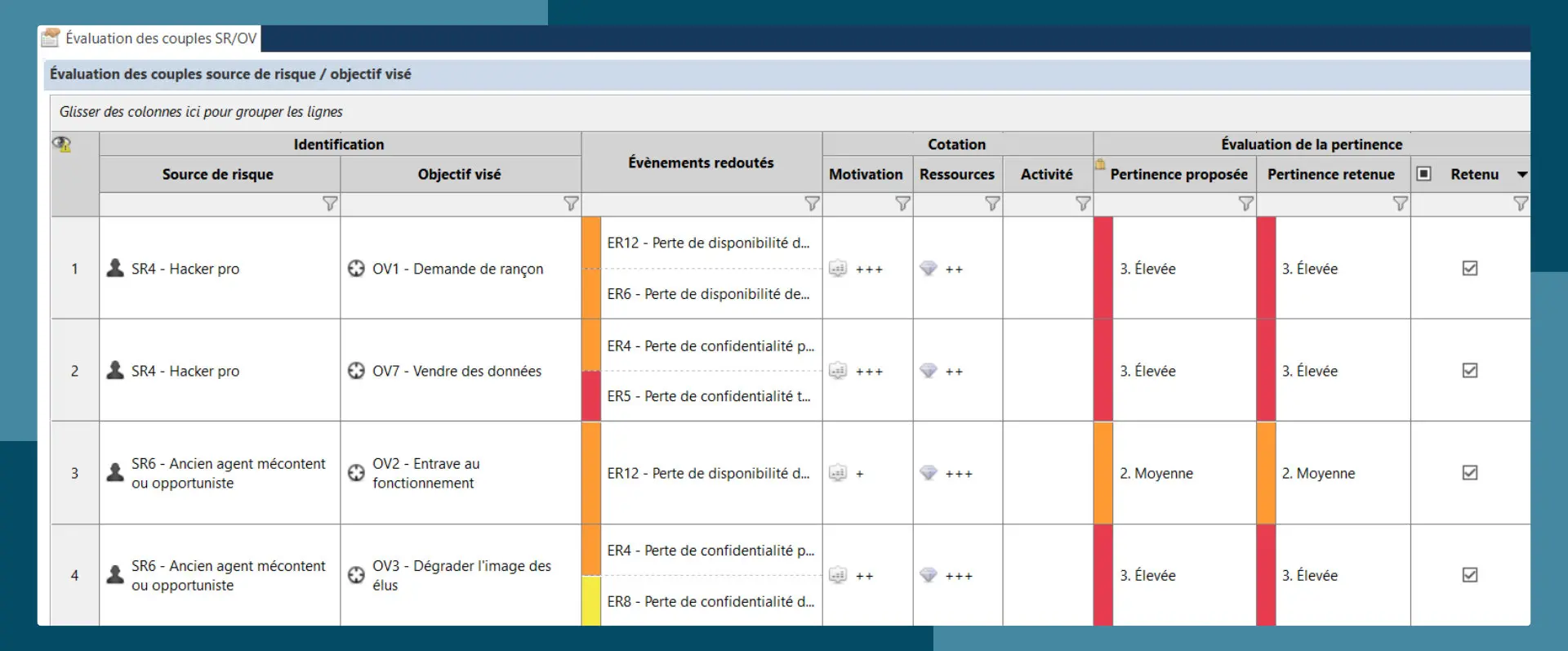The height and width of the screenshot is (651, 1568).
Task: Open filter for Pertinence proposée column
Action: pos(1245,203)
